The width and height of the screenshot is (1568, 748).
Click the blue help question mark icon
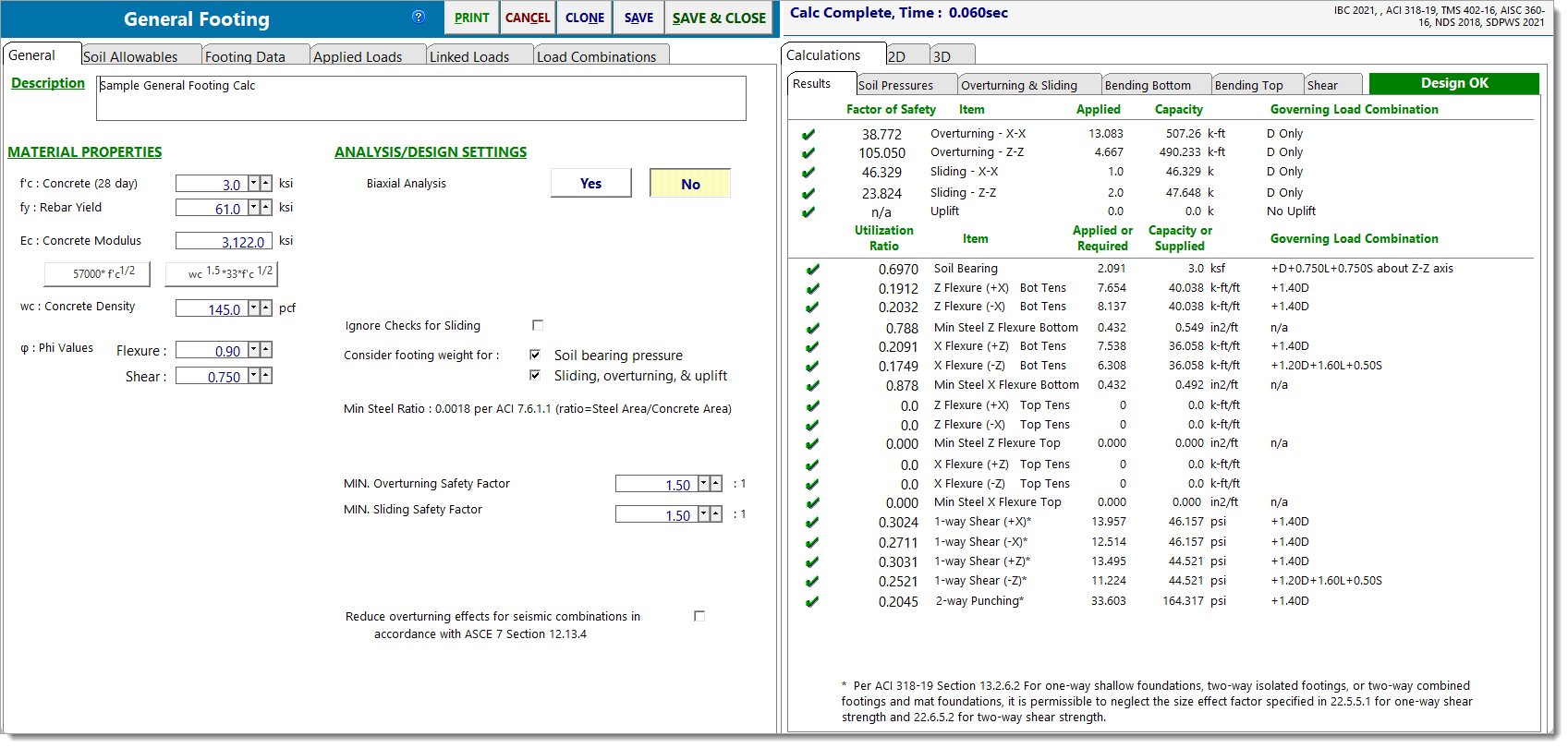(x=419, y=17)
